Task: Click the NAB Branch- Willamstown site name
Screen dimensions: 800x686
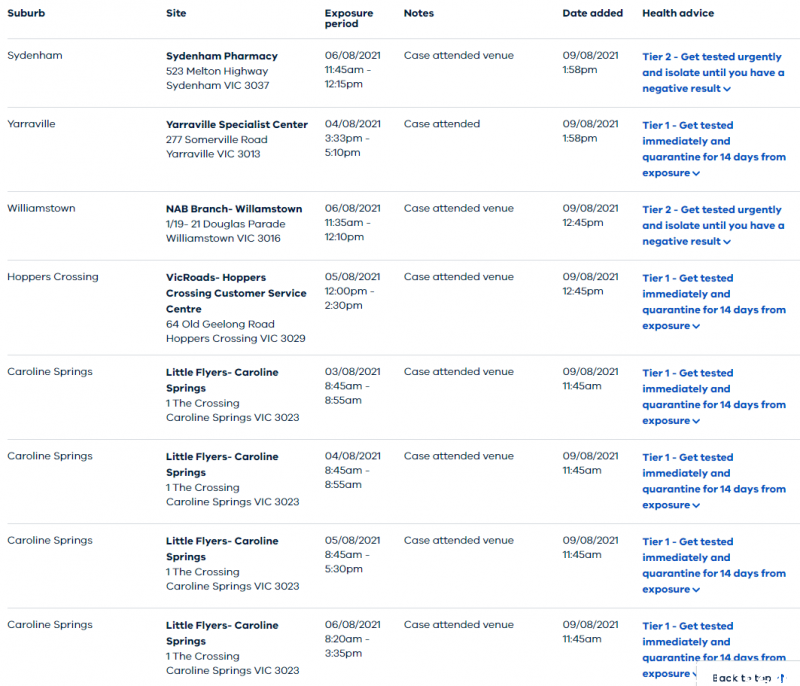Action: 234,209
